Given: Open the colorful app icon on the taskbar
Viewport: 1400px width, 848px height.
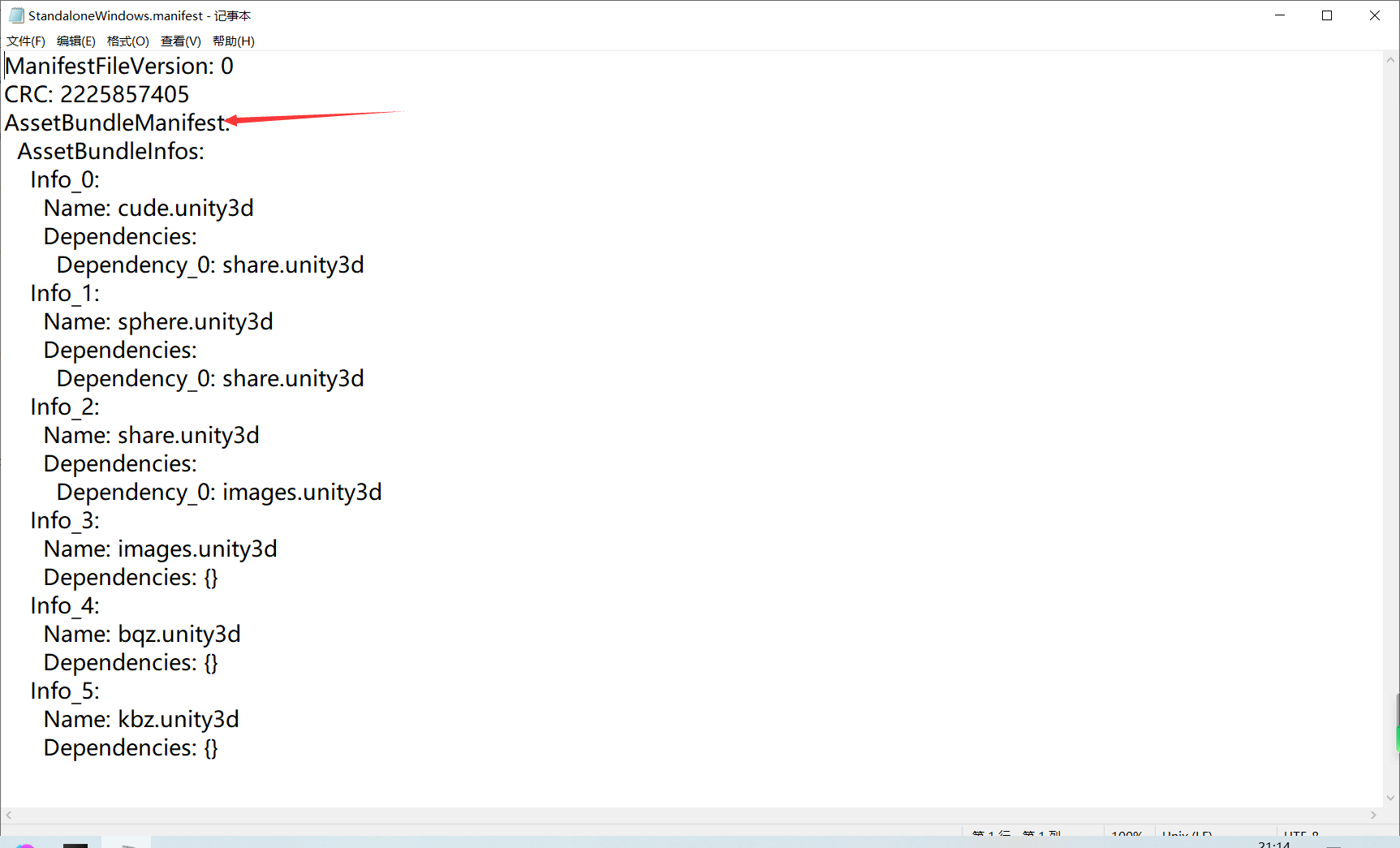Looking at the screenshot, I should click(24, 842).
